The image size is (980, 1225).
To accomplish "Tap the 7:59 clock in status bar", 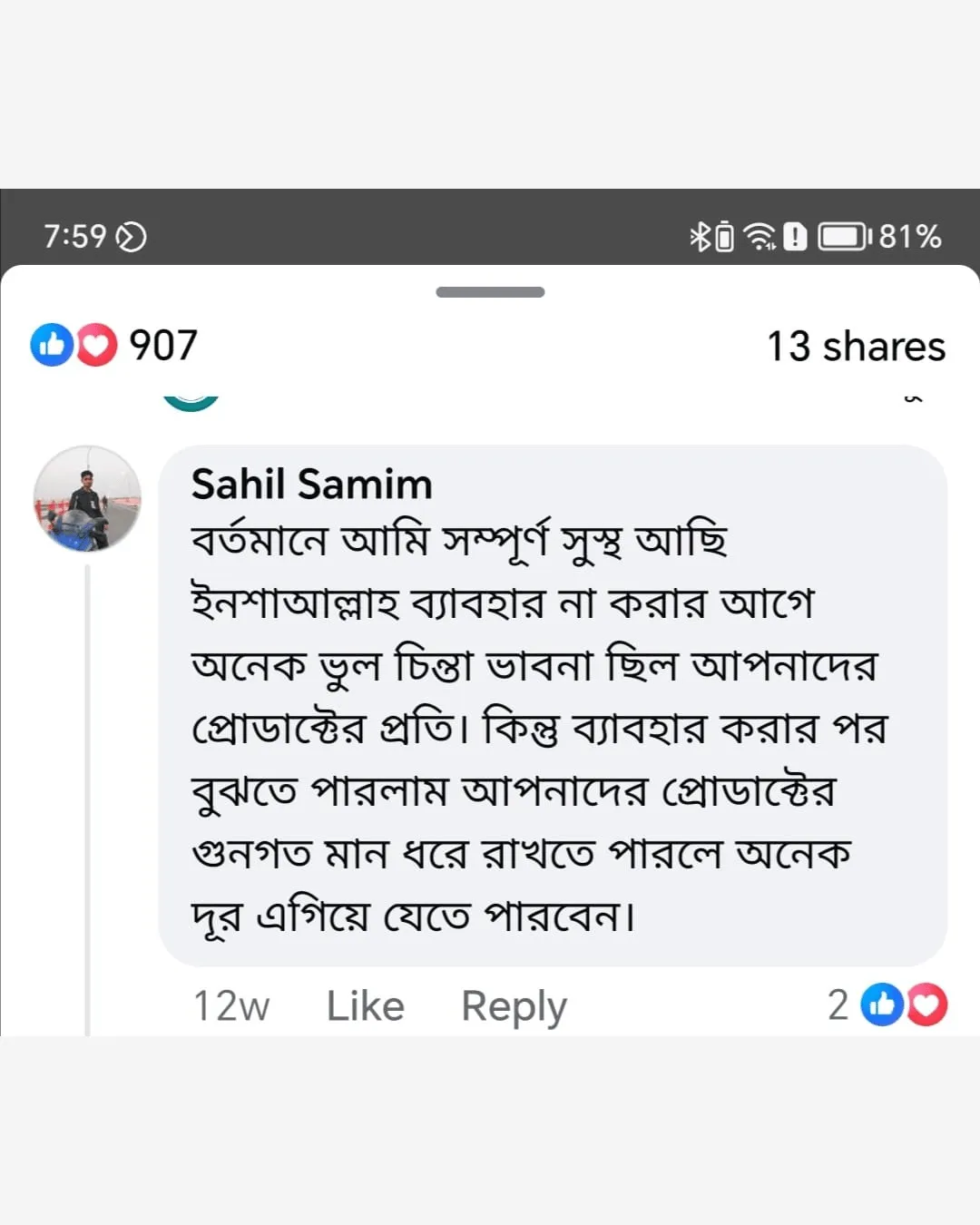I will (75, 237).
